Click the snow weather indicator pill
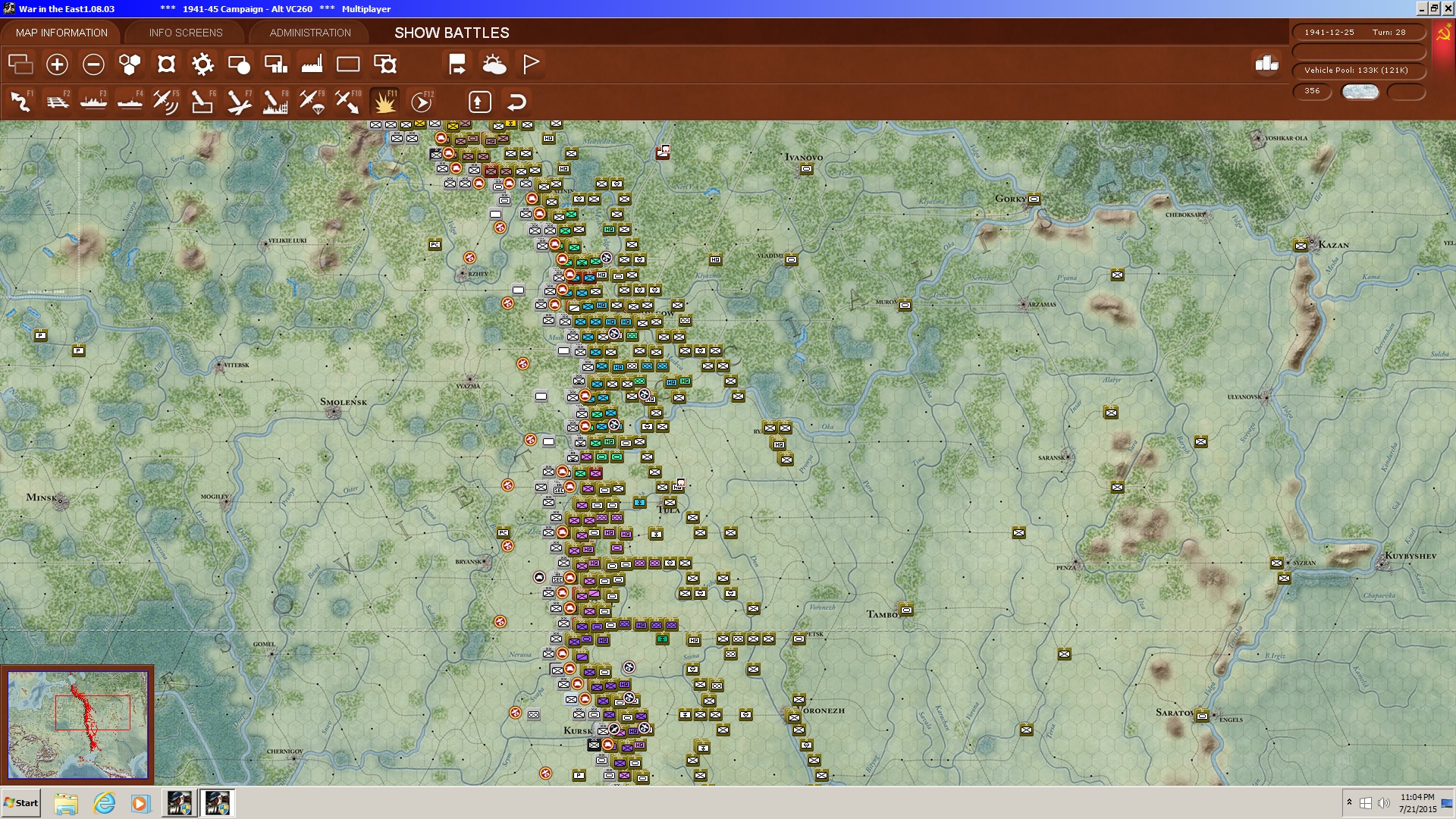The width and height of the screenshot is (1456, 819). [x=1360, y=92]
